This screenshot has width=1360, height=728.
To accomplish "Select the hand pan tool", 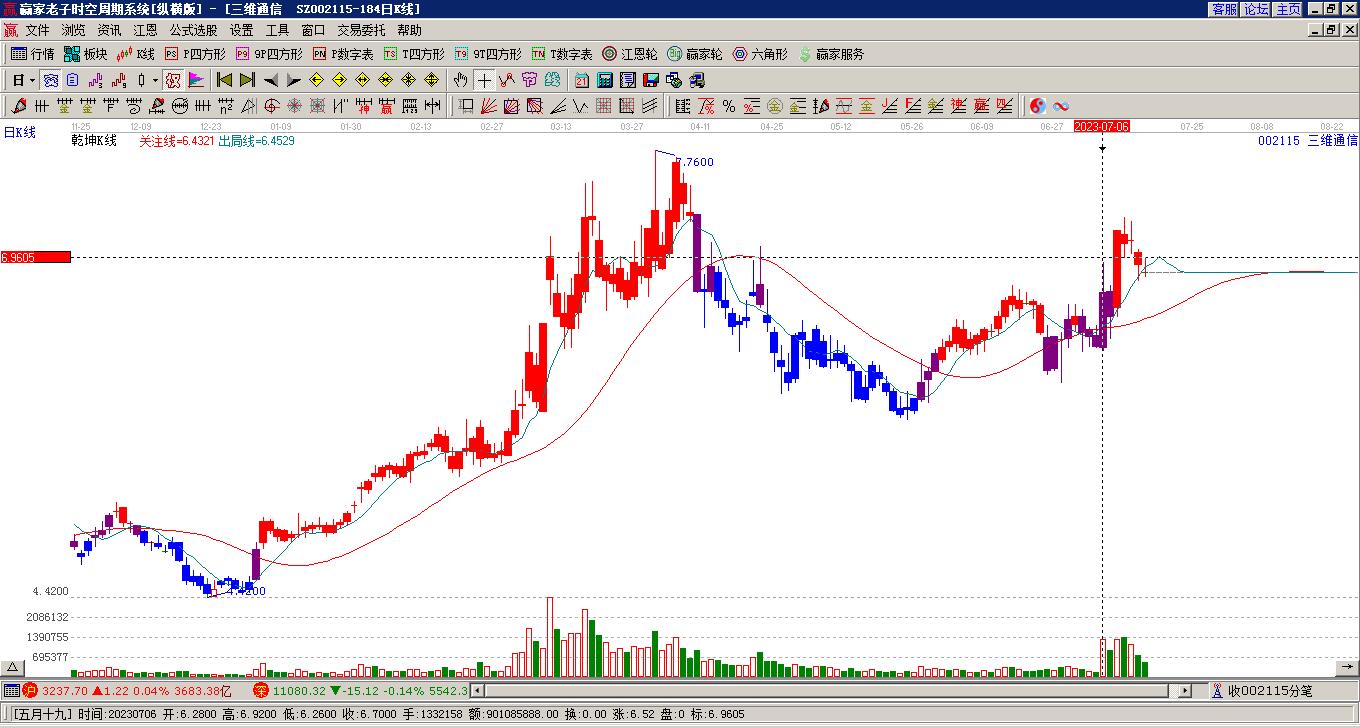I will (461, 80).
